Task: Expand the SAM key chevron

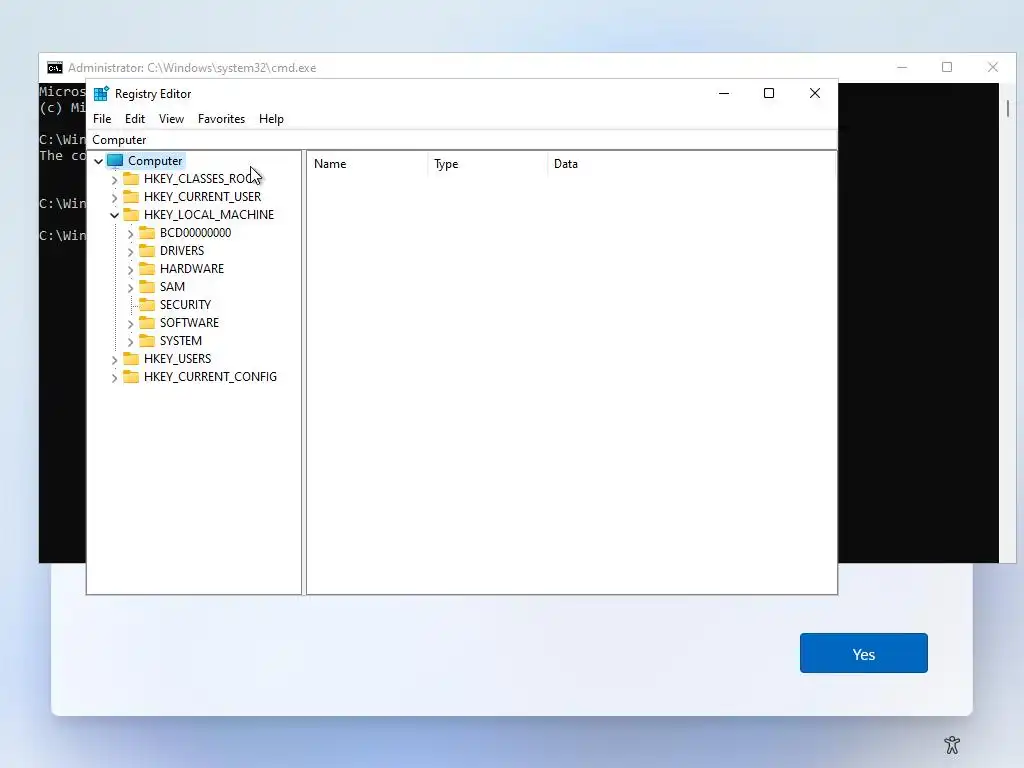Action: 130,287
